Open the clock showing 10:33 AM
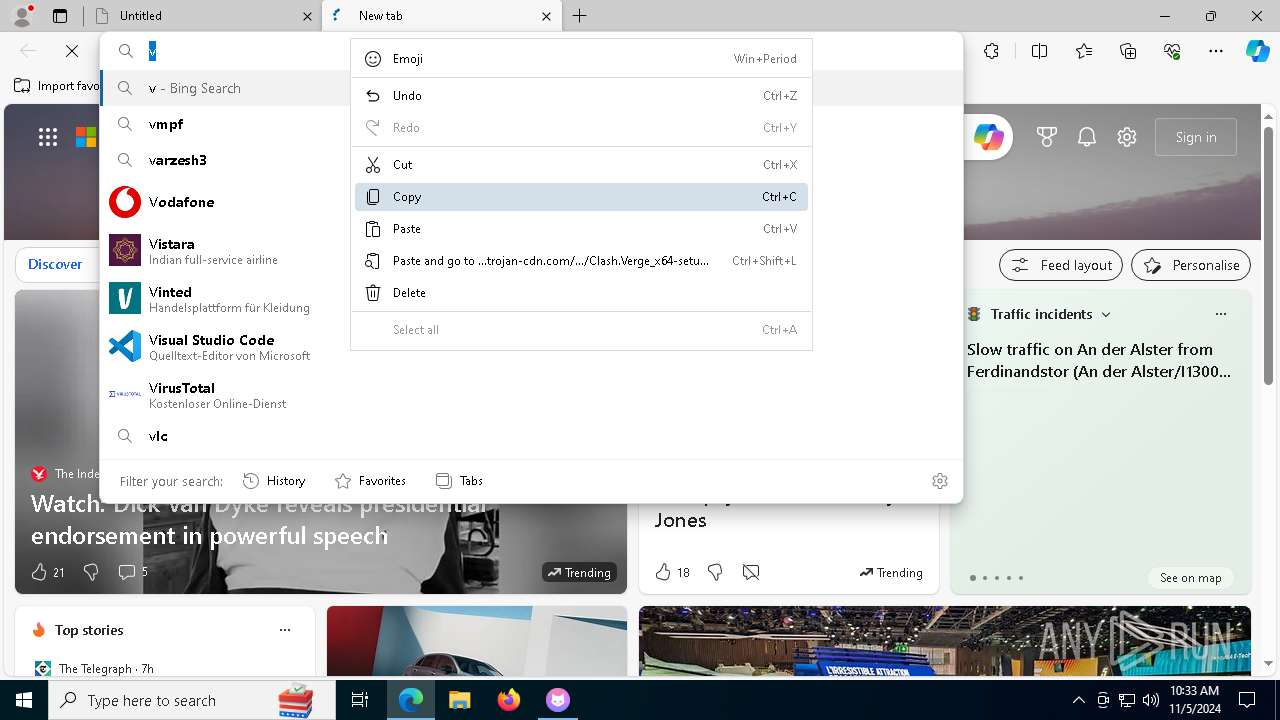The height and width of the screenshot is (720, 1280). click(1194, 700)
